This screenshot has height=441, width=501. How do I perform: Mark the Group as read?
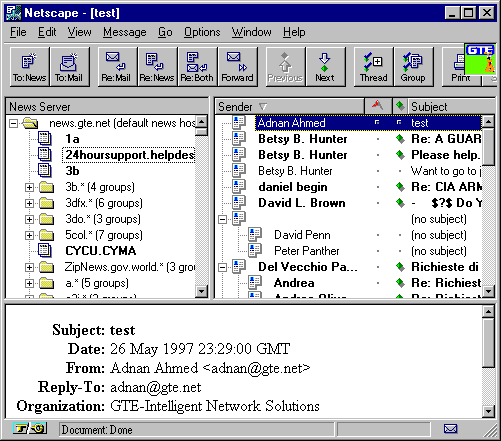(x=413, y=67)
